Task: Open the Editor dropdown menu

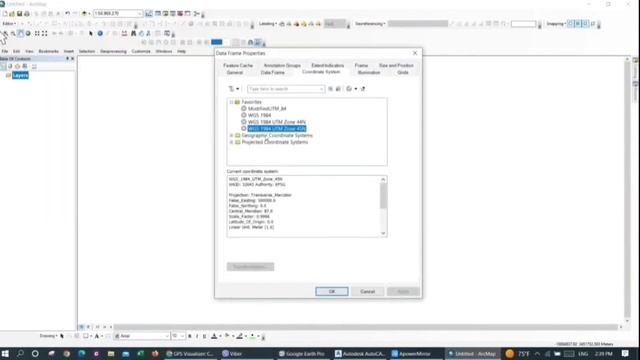Action: tap(9, 24)
